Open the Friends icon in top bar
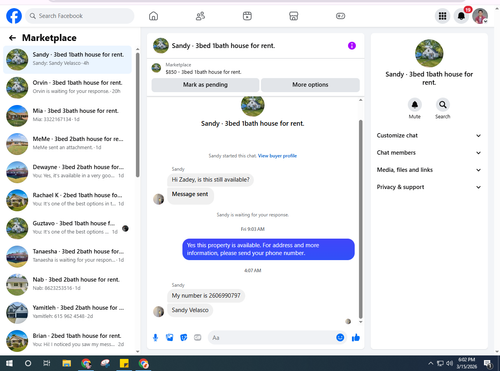Viewport: 500px width, 371px height. (x=200, y=16)
